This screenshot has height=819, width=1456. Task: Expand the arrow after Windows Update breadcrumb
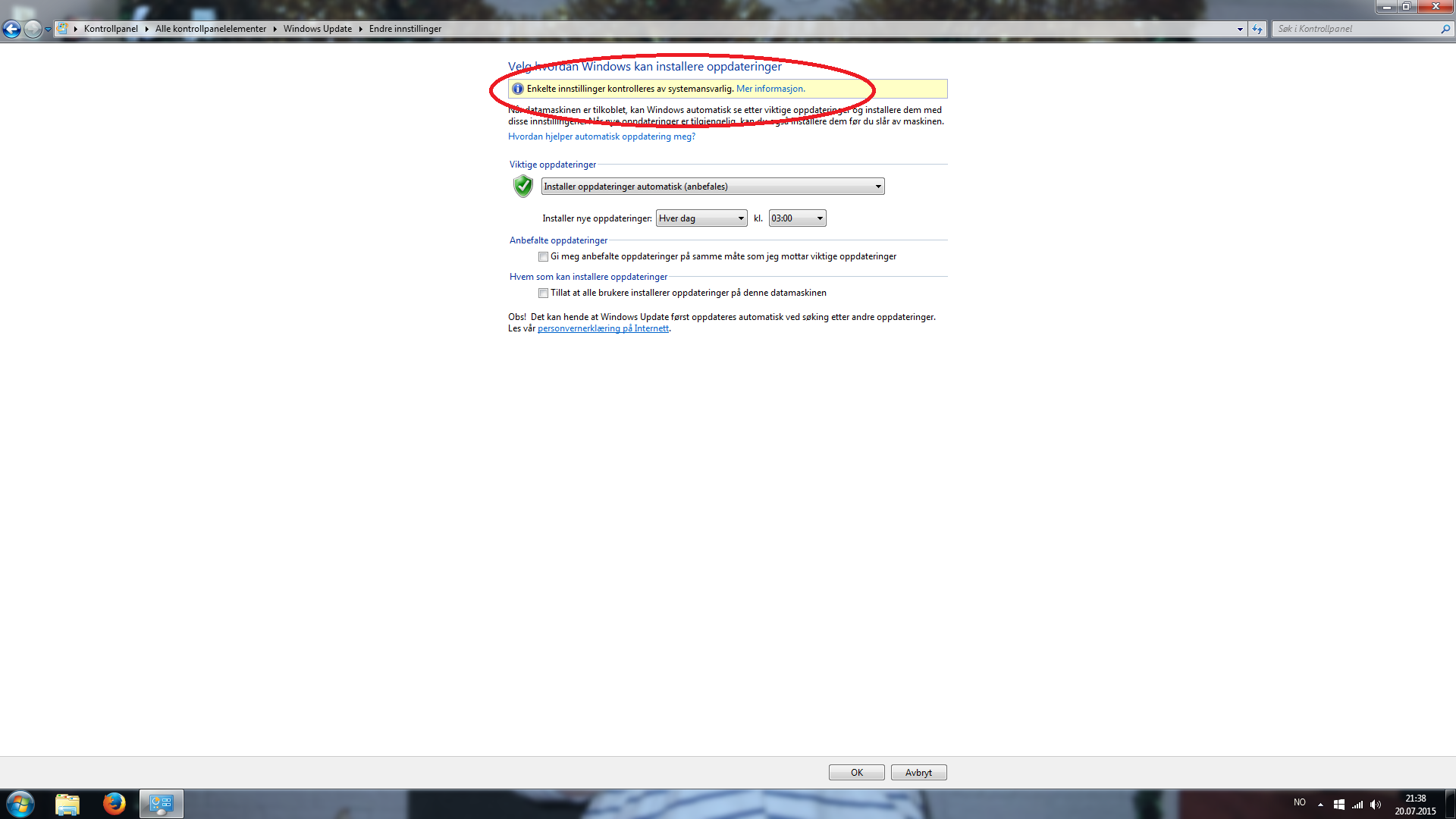click(361, 29)
